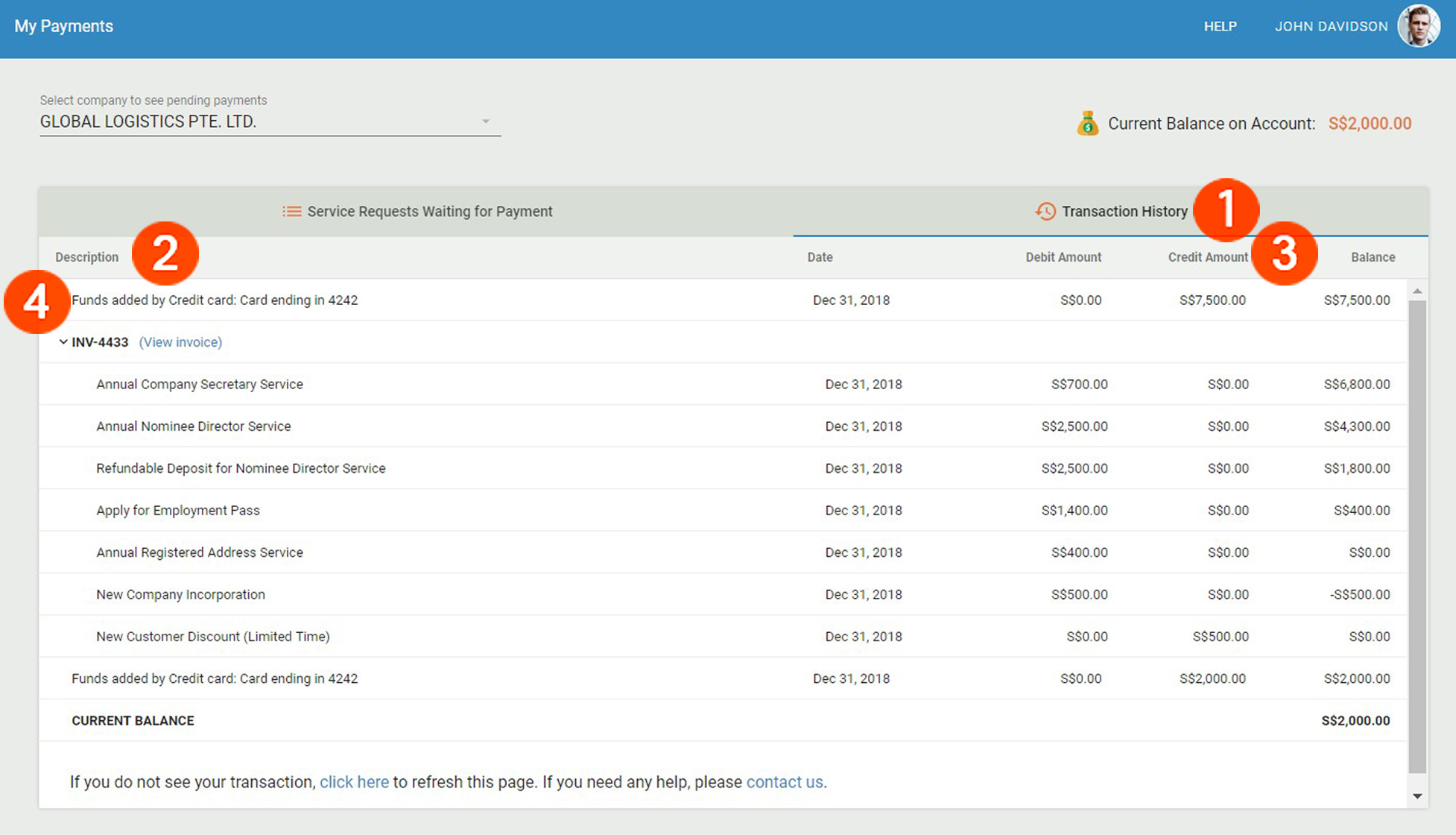Open the company selection dropdown
The width and height of the screenshot is (1456, 835).
268,121
